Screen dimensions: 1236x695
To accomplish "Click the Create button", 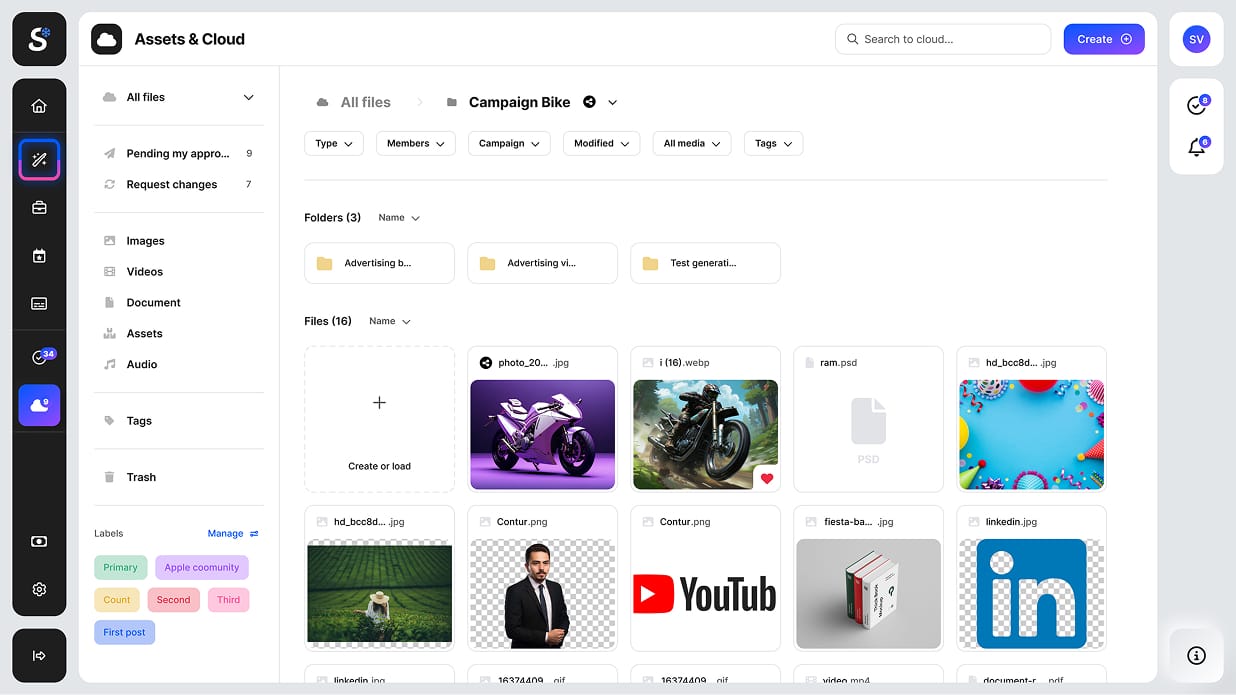I will pos(1103,39).
